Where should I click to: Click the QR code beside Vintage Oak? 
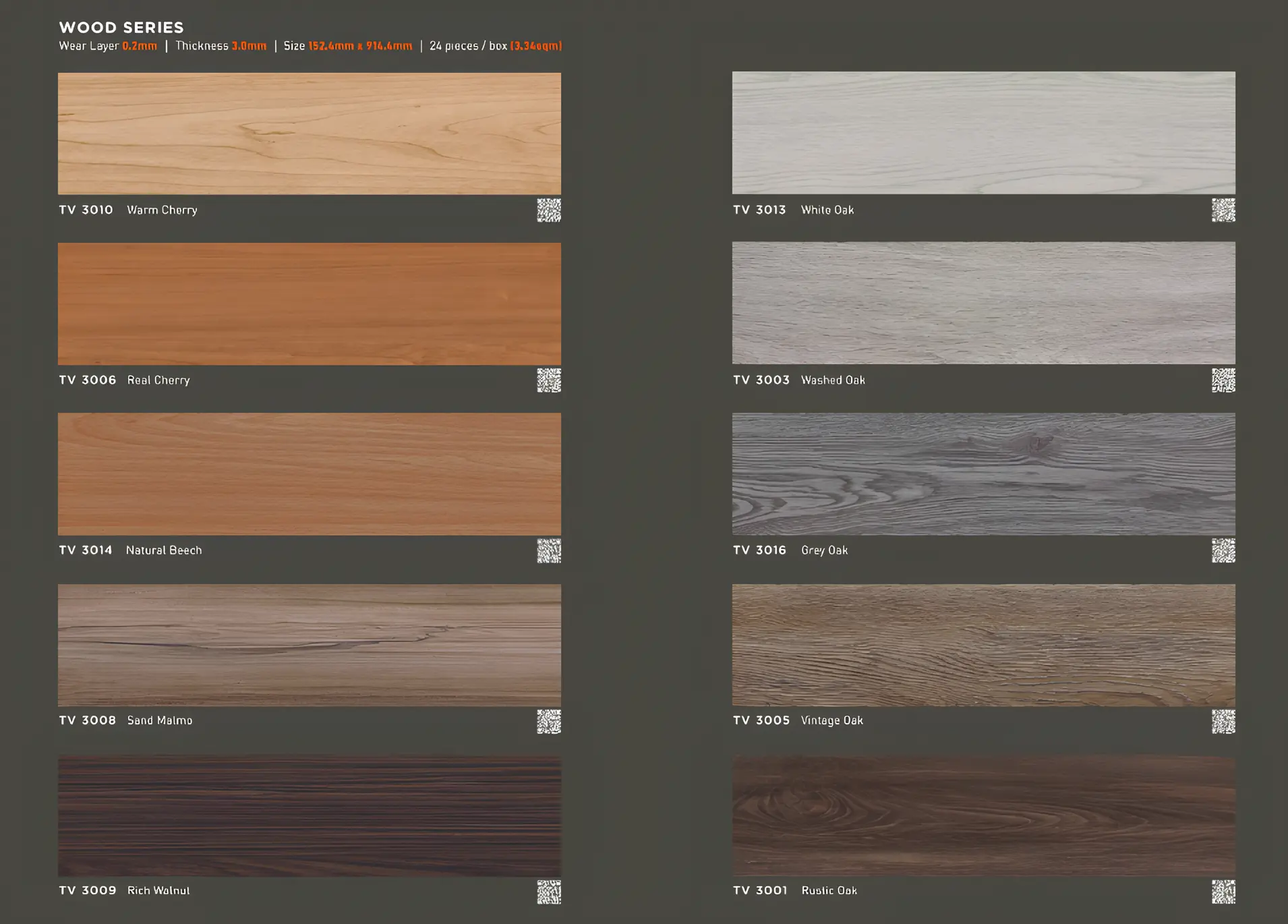1223,722
